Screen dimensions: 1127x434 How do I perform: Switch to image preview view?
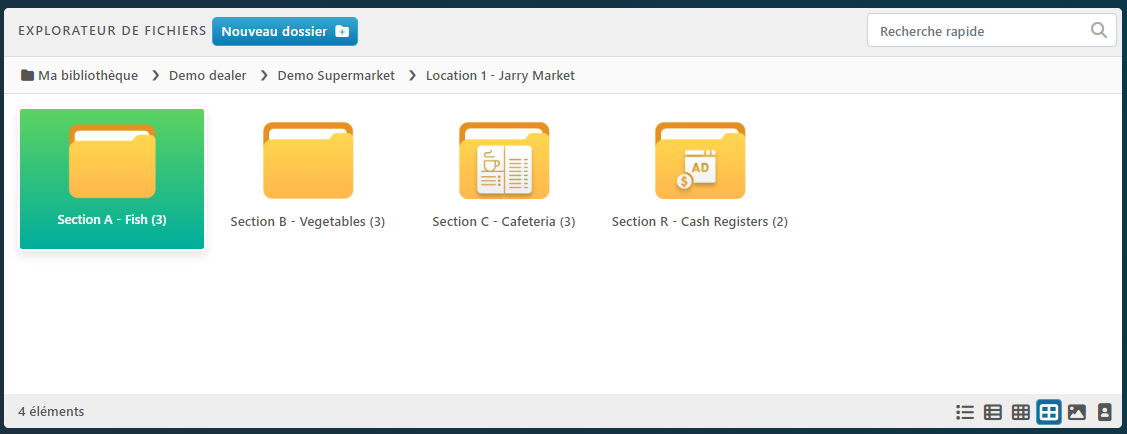(x=1077, y=412)
